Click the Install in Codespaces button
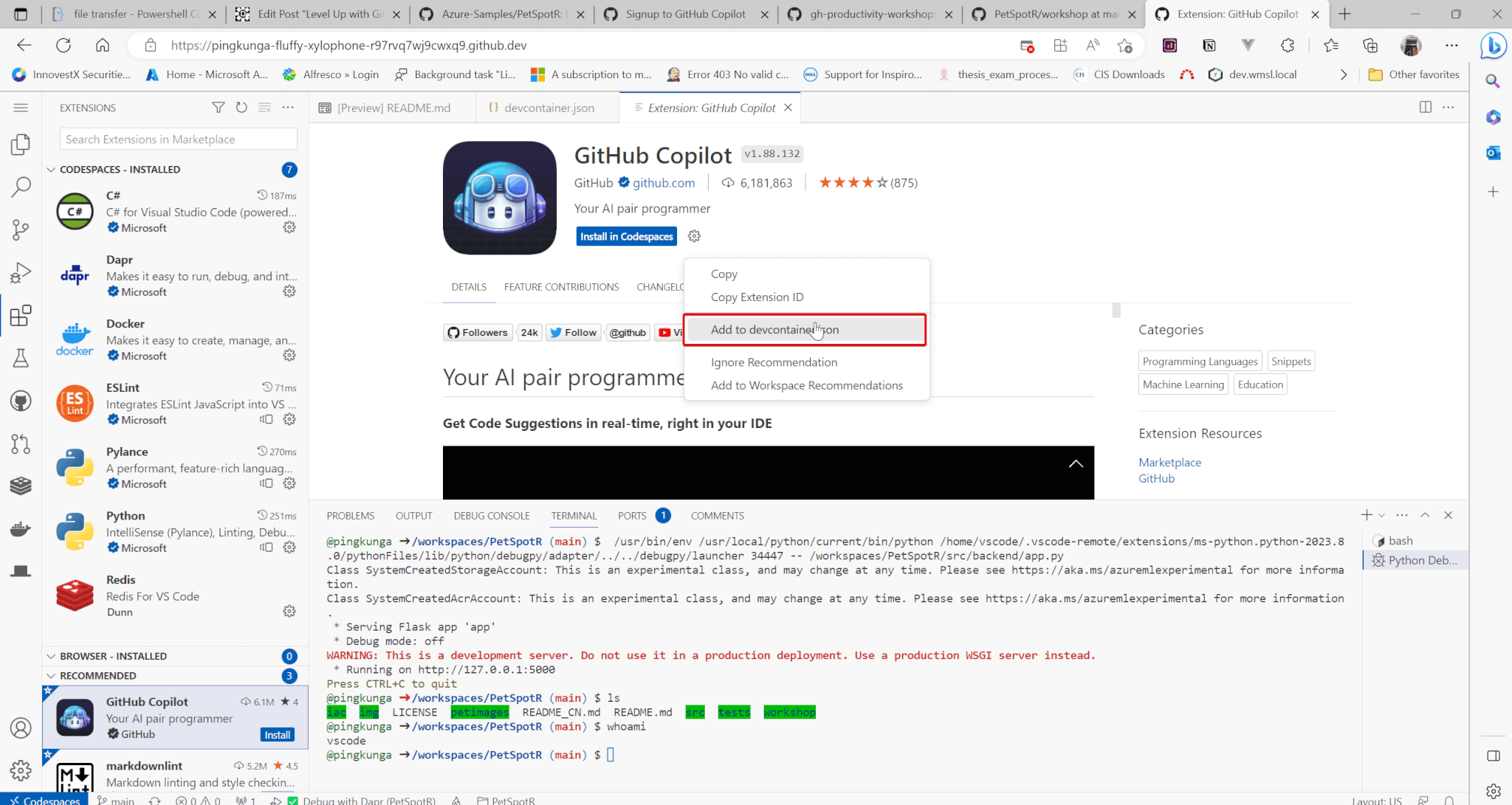 coord(627,236)
